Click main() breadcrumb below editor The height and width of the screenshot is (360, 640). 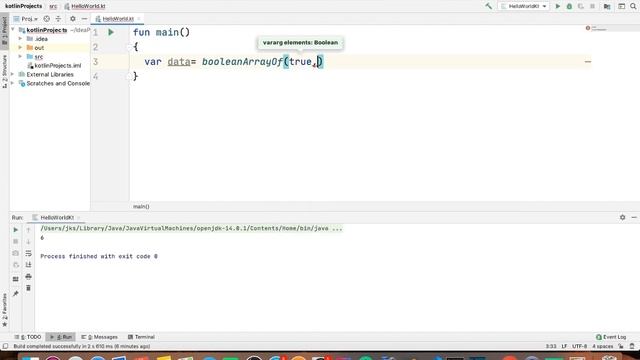(141, 207)
